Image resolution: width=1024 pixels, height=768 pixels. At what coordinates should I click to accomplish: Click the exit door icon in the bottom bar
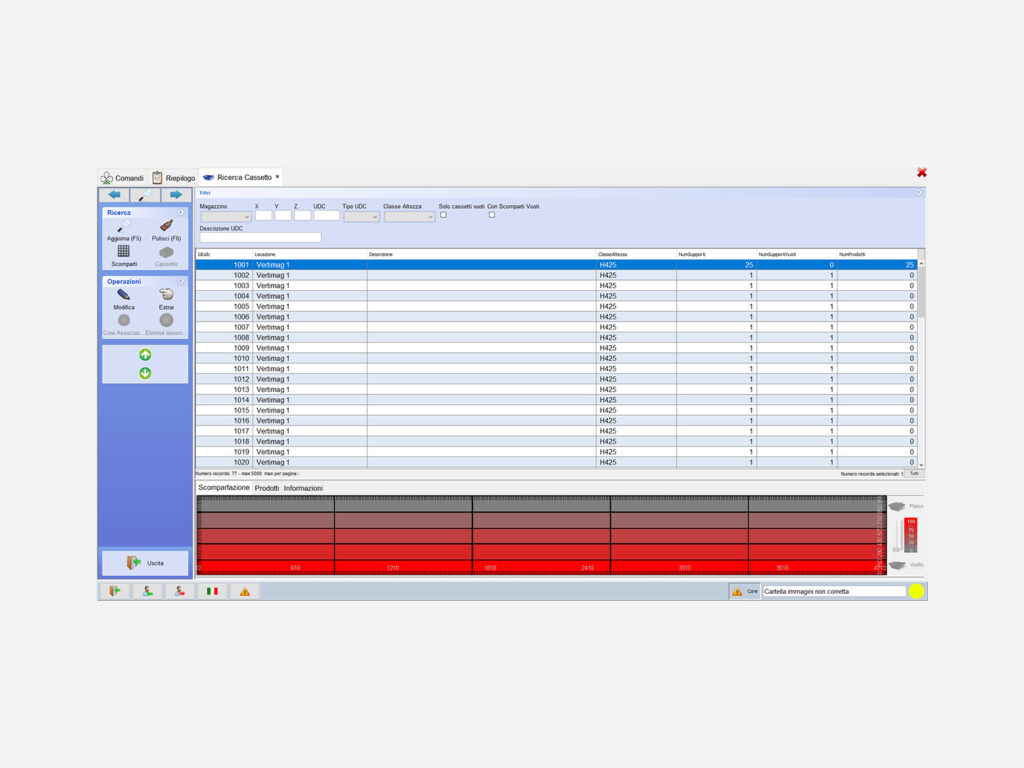pyautogui.click(x=114, y=592)
